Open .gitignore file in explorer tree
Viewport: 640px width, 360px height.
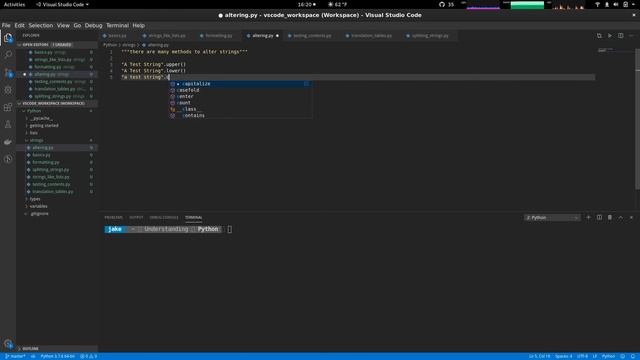(57, 214)
